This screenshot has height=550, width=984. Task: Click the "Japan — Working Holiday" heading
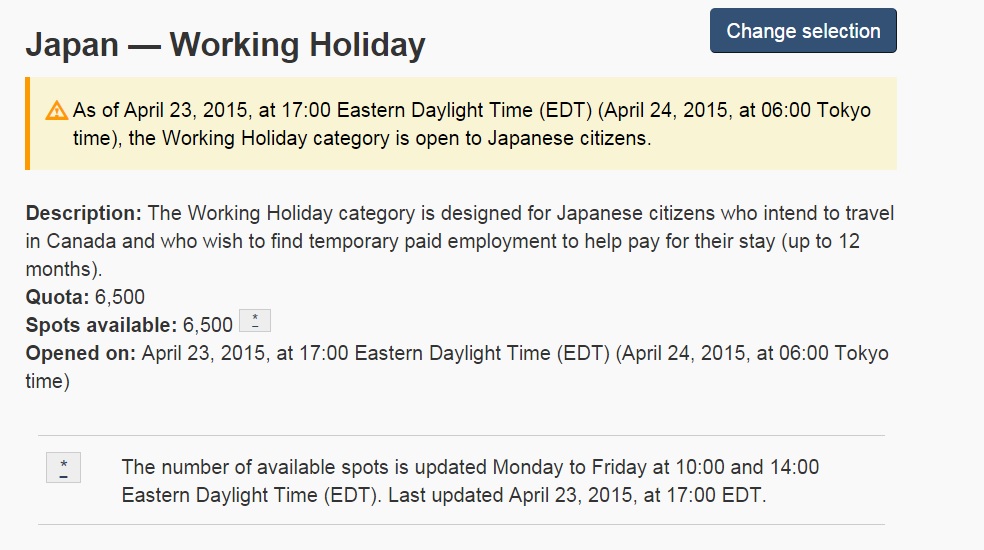coord(225,45)
